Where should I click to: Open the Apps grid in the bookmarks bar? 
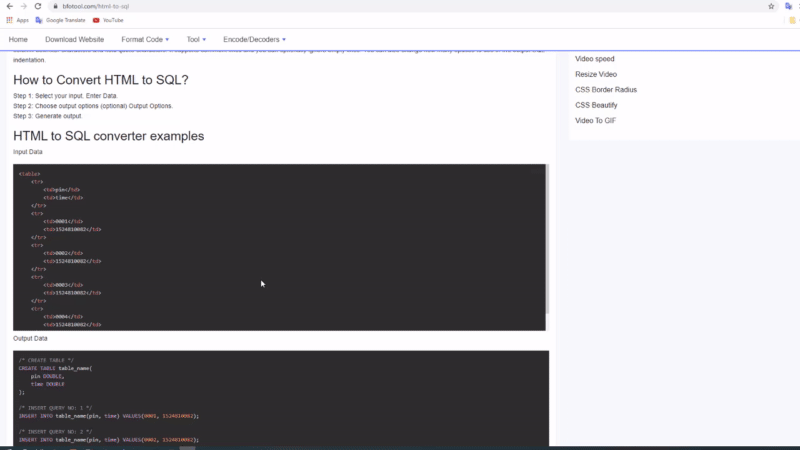pos(17,20)
